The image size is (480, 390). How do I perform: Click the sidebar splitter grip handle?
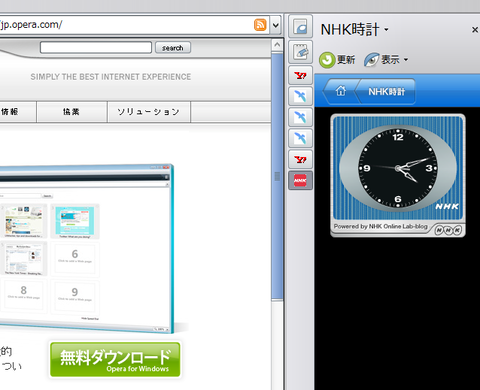click(277, 177)
